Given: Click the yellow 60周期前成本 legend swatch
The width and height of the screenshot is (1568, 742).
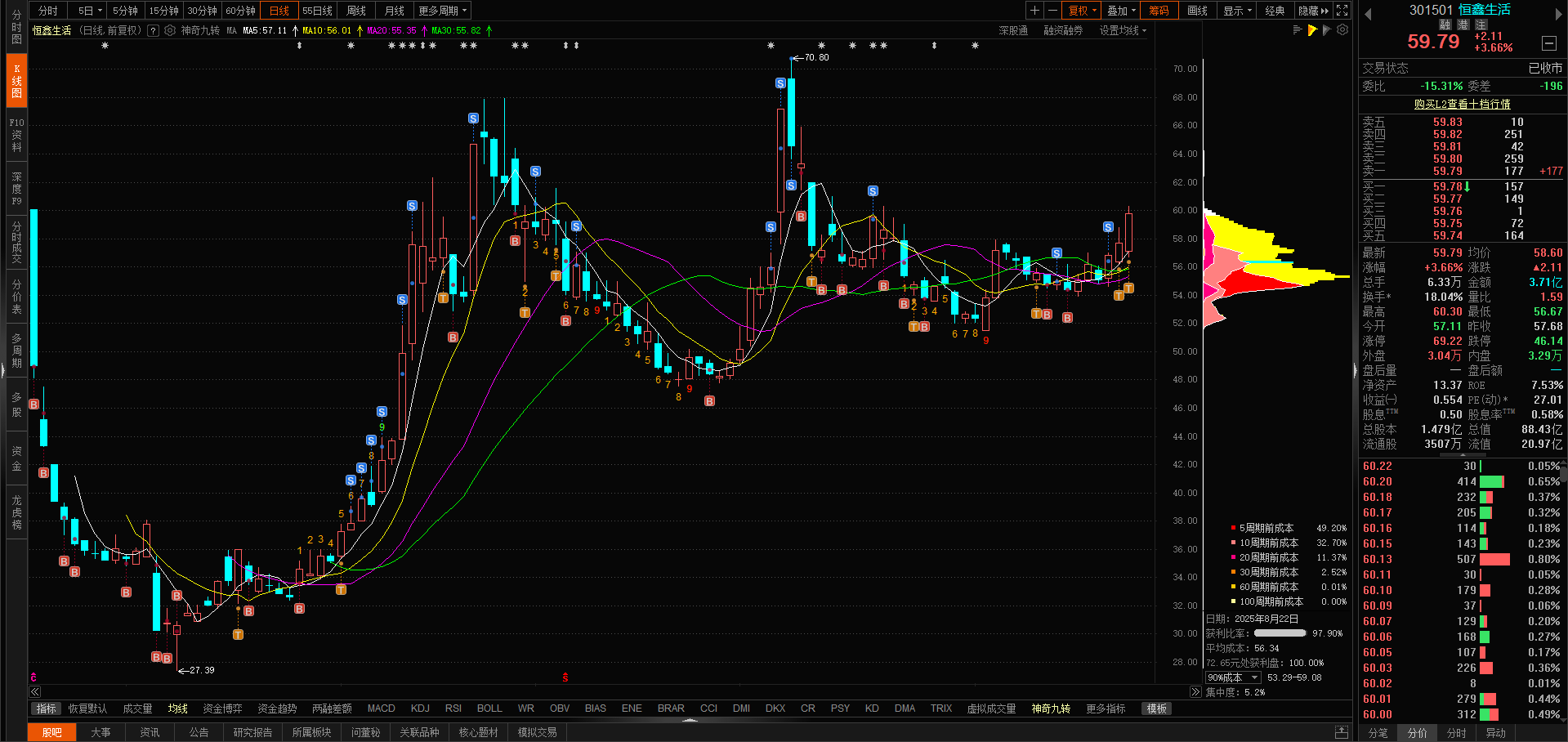Looking at the screenshot, I should (x=1234, y=587).
